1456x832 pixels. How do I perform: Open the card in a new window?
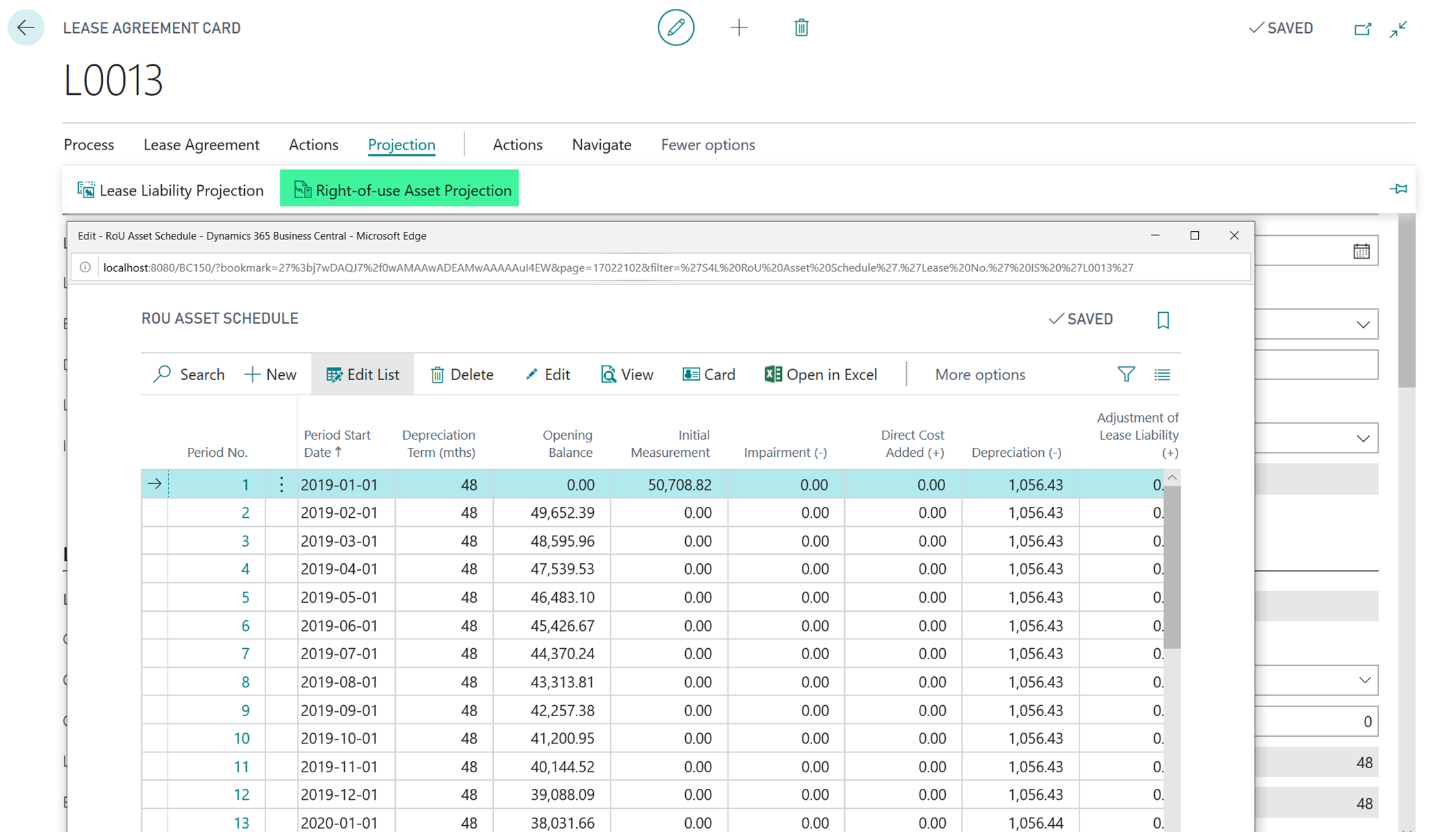click(1362, 29)
